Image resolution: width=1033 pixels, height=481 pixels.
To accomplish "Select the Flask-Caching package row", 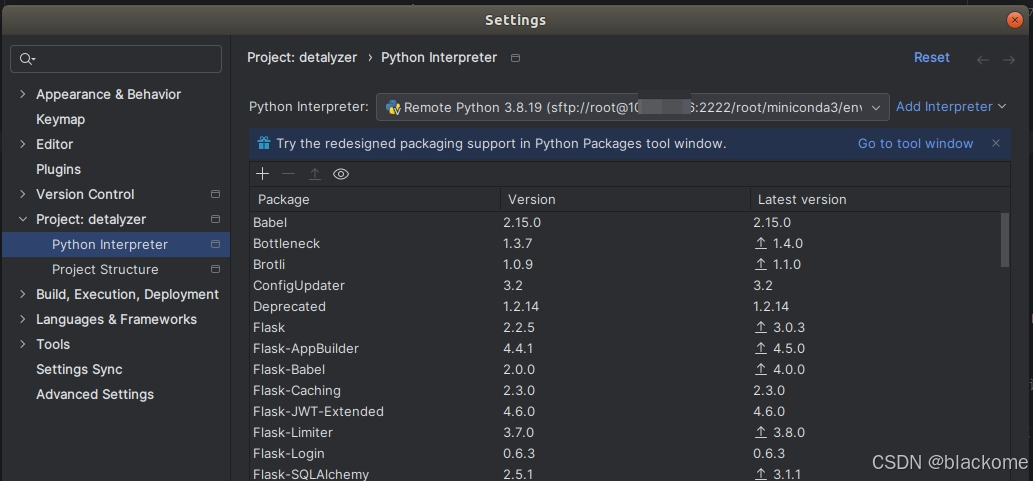I will [x=625, y=391].
